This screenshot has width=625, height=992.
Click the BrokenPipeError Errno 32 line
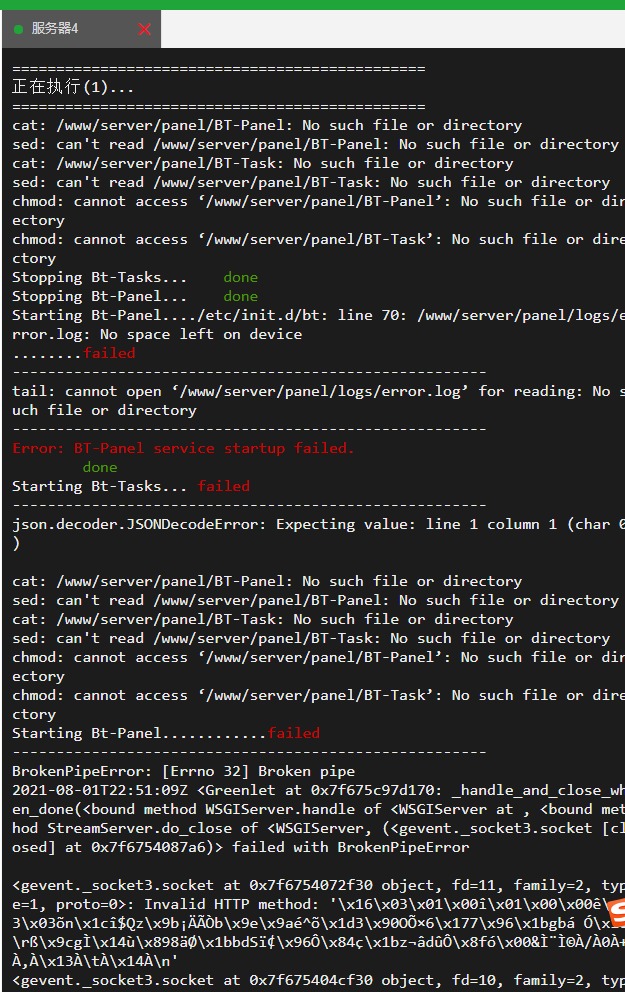pos(183,771)
